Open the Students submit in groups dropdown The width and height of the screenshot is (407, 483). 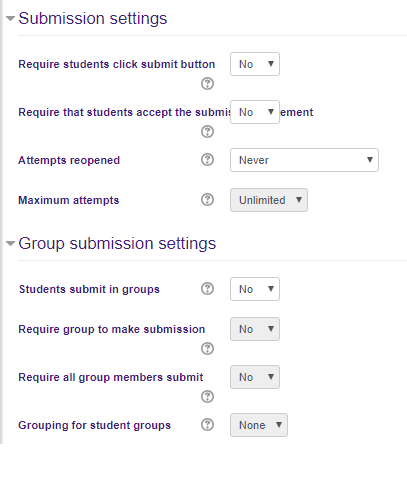255,289
